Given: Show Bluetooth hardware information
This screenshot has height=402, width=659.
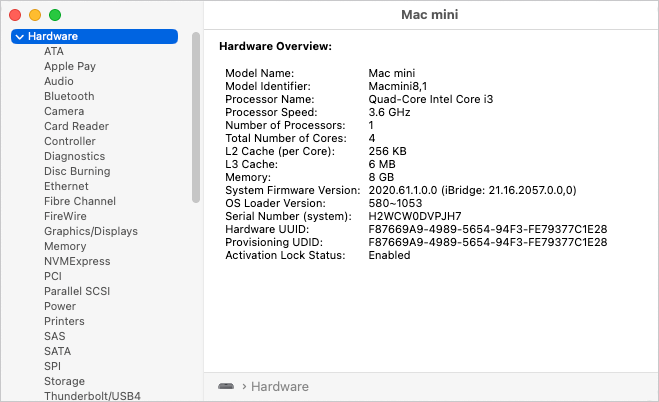Looking at the screenshot, I should tap(69, 96).
